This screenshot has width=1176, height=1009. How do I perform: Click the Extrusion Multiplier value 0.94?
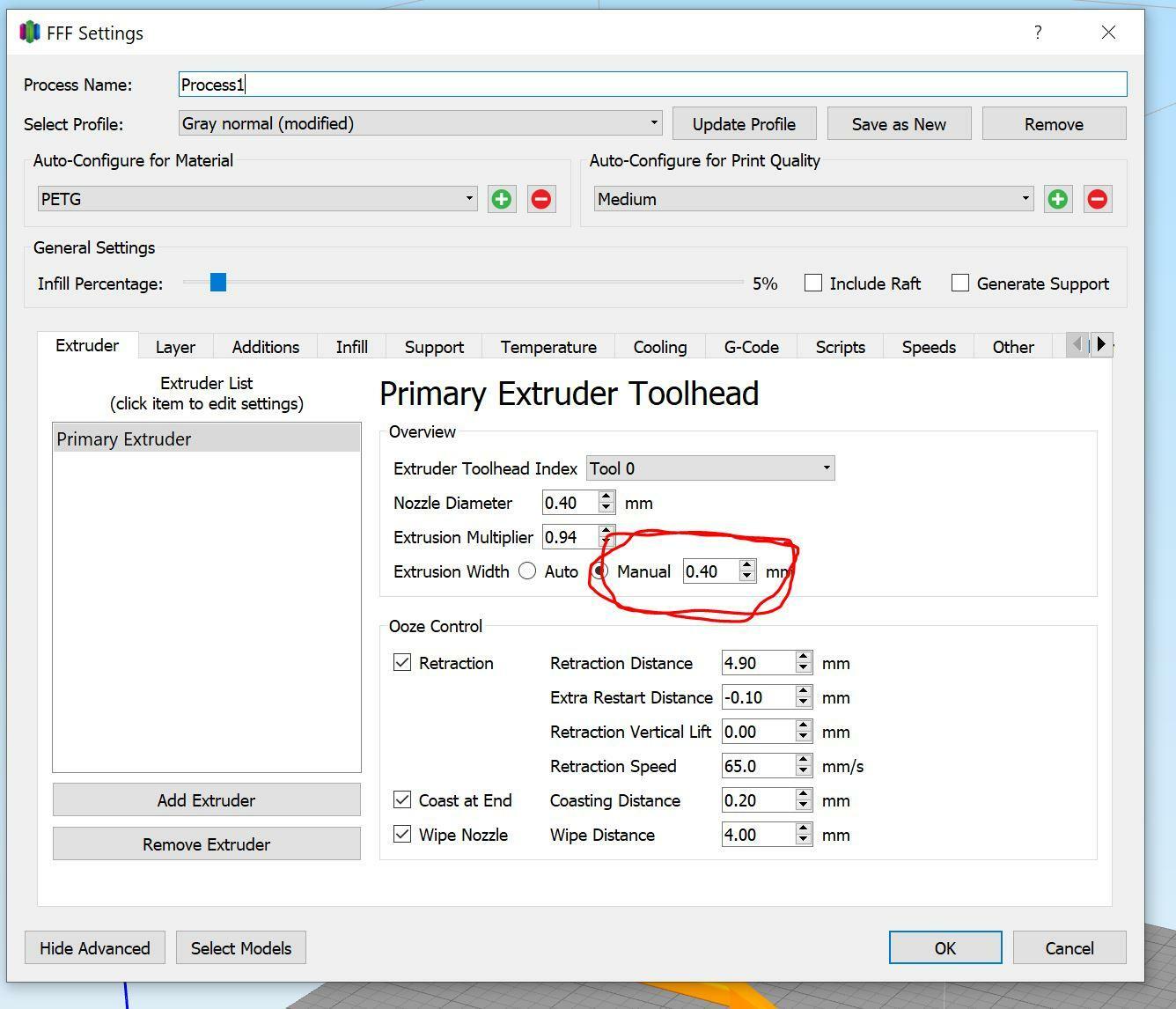point(570,537)
